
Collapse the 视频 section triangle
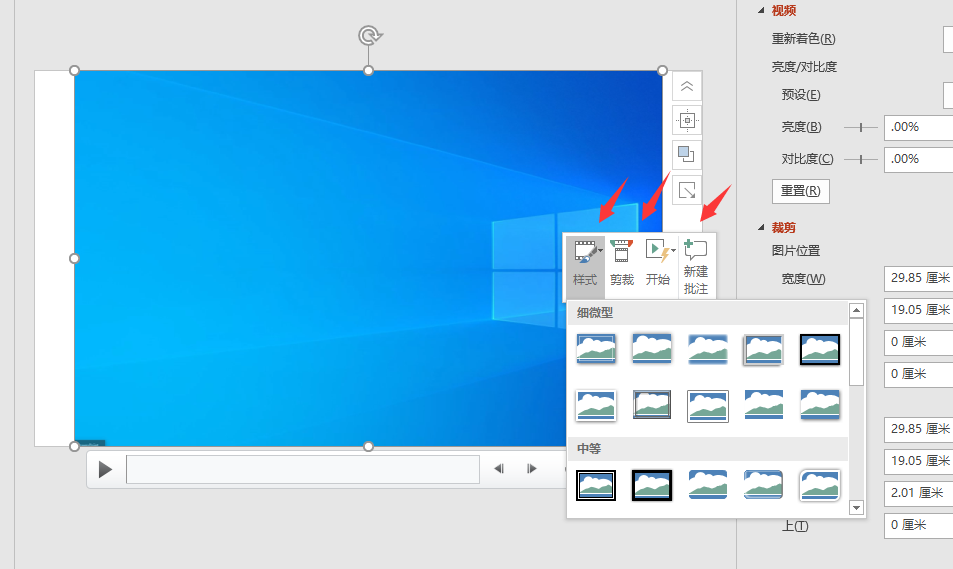coord(761,10)
